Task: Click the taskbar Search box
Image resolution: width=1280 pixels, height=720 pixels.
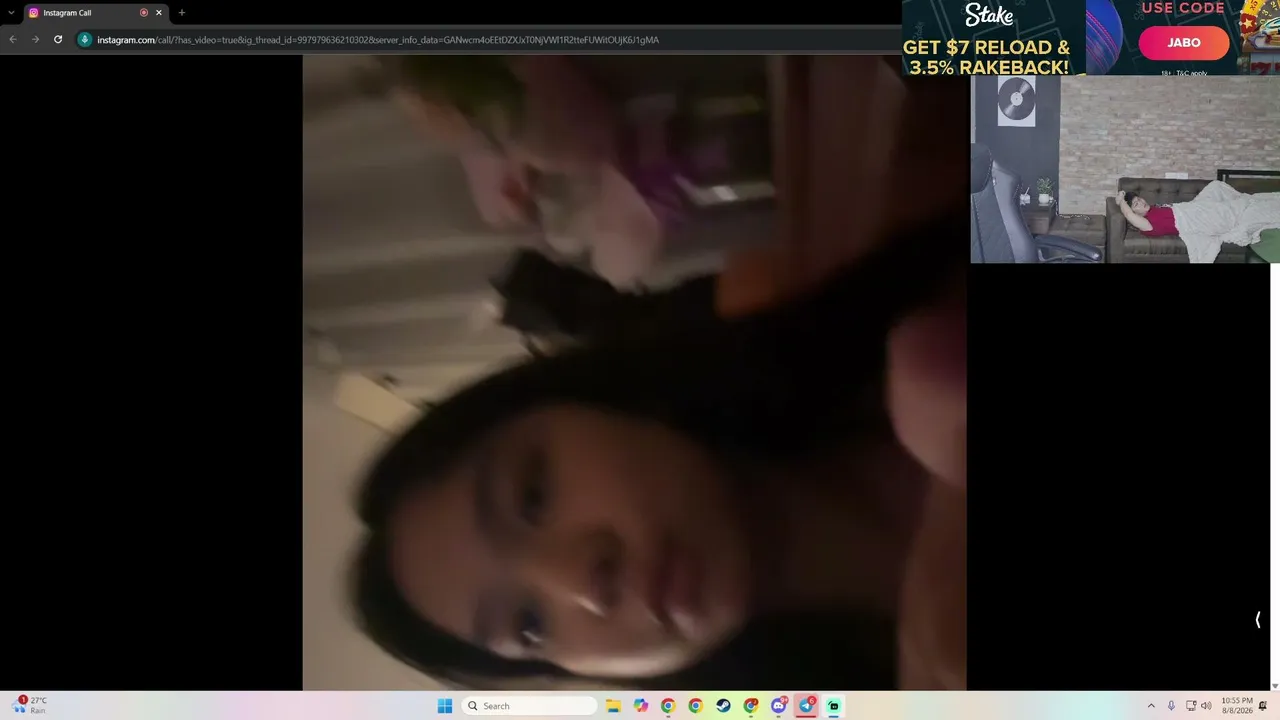Action: pyautogui.click(x=529, y=706)
